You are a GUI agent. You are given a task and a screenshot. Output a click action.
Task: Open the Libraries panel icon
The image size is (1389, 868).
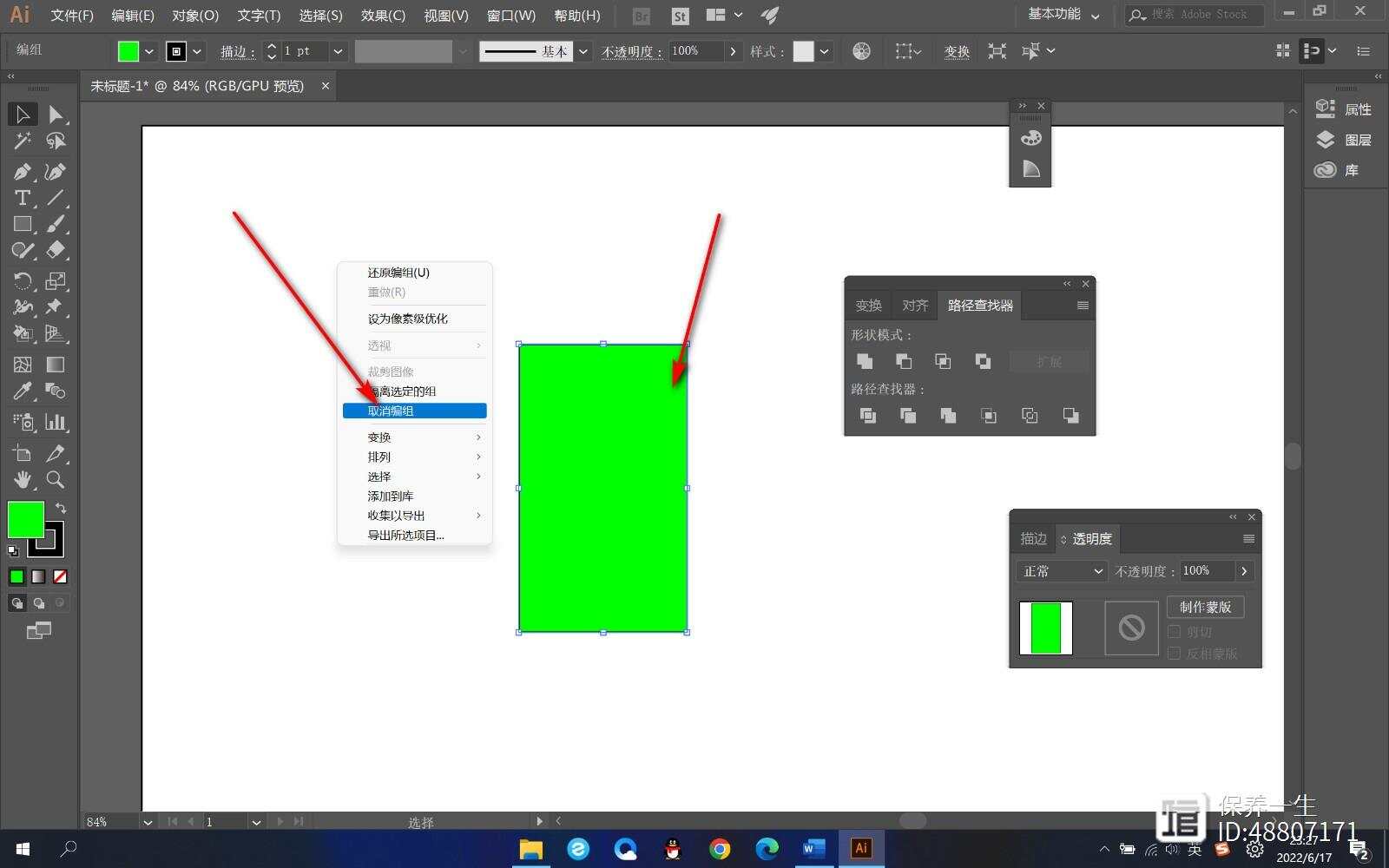[x=1326, y=170]
